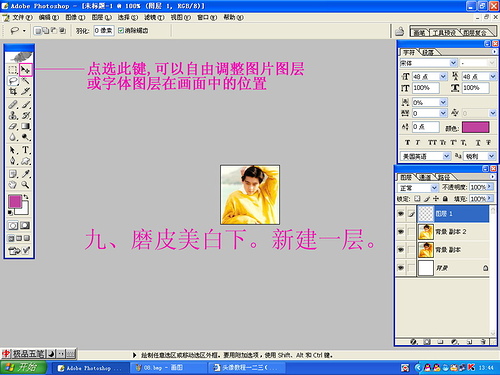The image size is (500, 375).
Task: Hide the 背景 副本 layer eye
Action: (401, 250)
